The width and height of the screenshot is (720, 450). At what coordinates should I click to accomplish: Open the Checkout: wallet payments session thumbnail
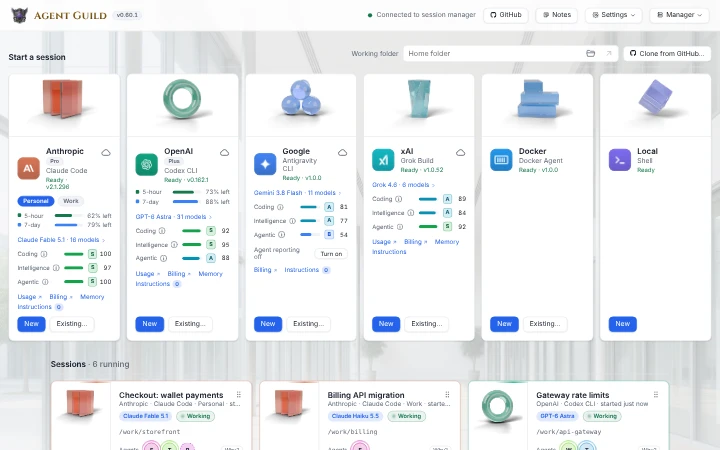81,406
